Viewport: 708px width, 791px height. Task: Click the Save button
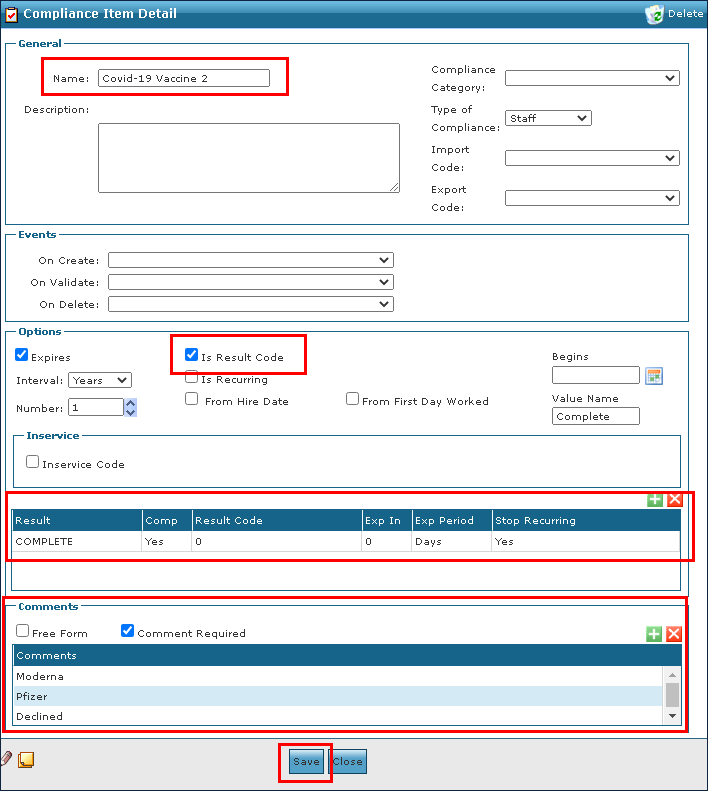tap(306, 762)
